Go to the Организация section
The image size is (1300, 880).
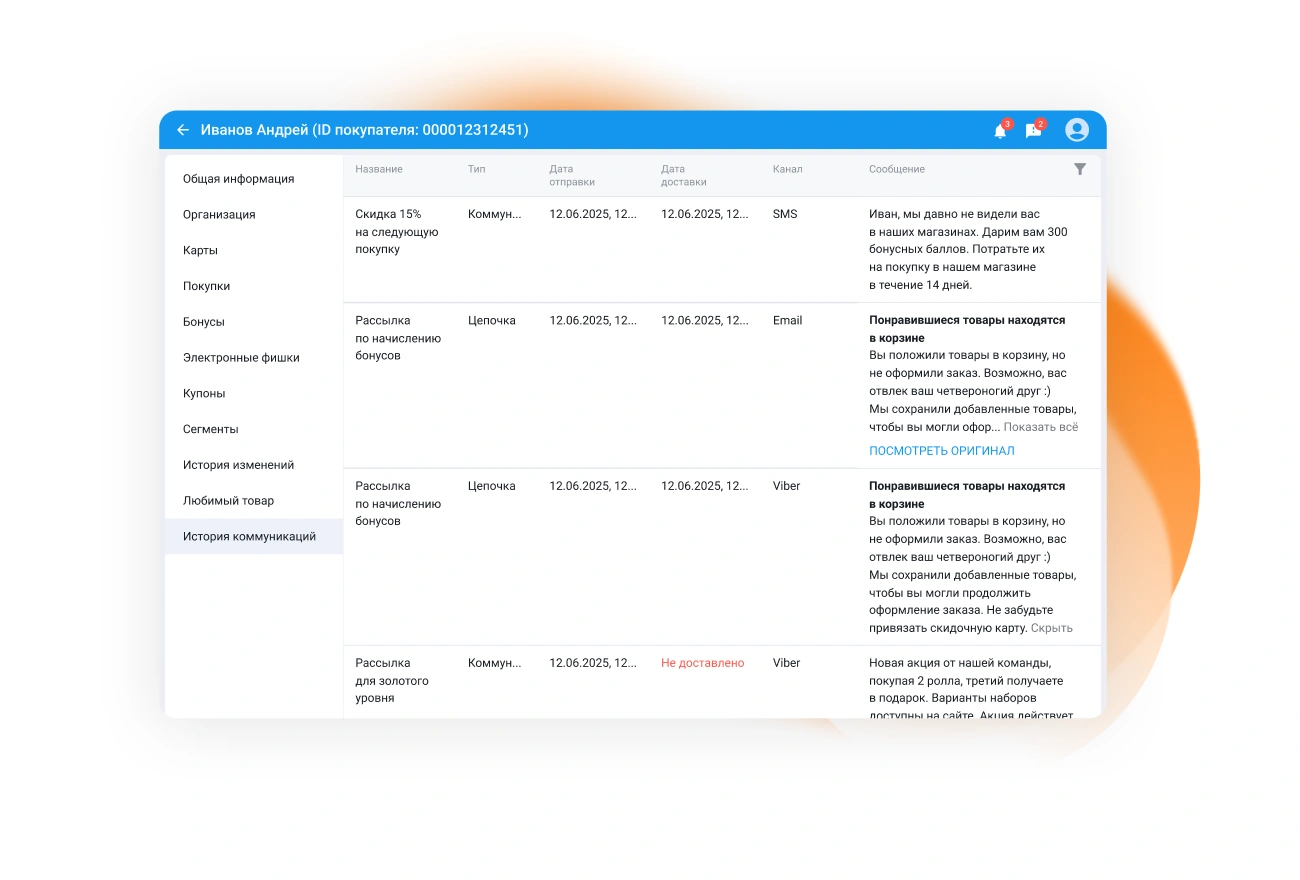point(219,215)
